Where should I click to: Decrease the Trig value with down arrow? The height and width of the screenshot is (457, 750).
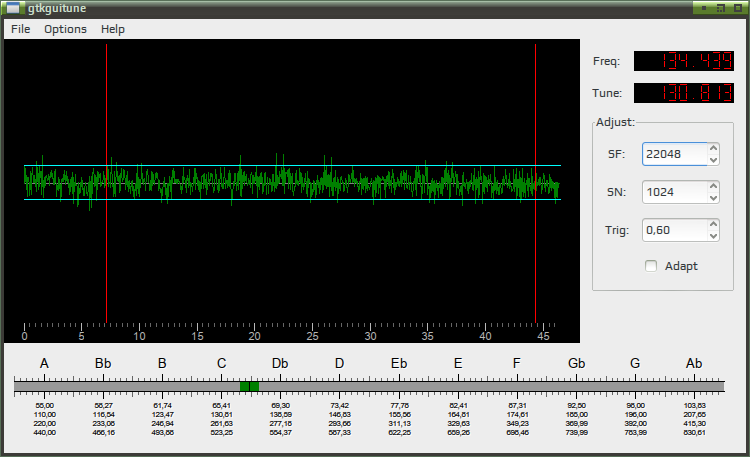pyautogui.click(x=713, y=235)
